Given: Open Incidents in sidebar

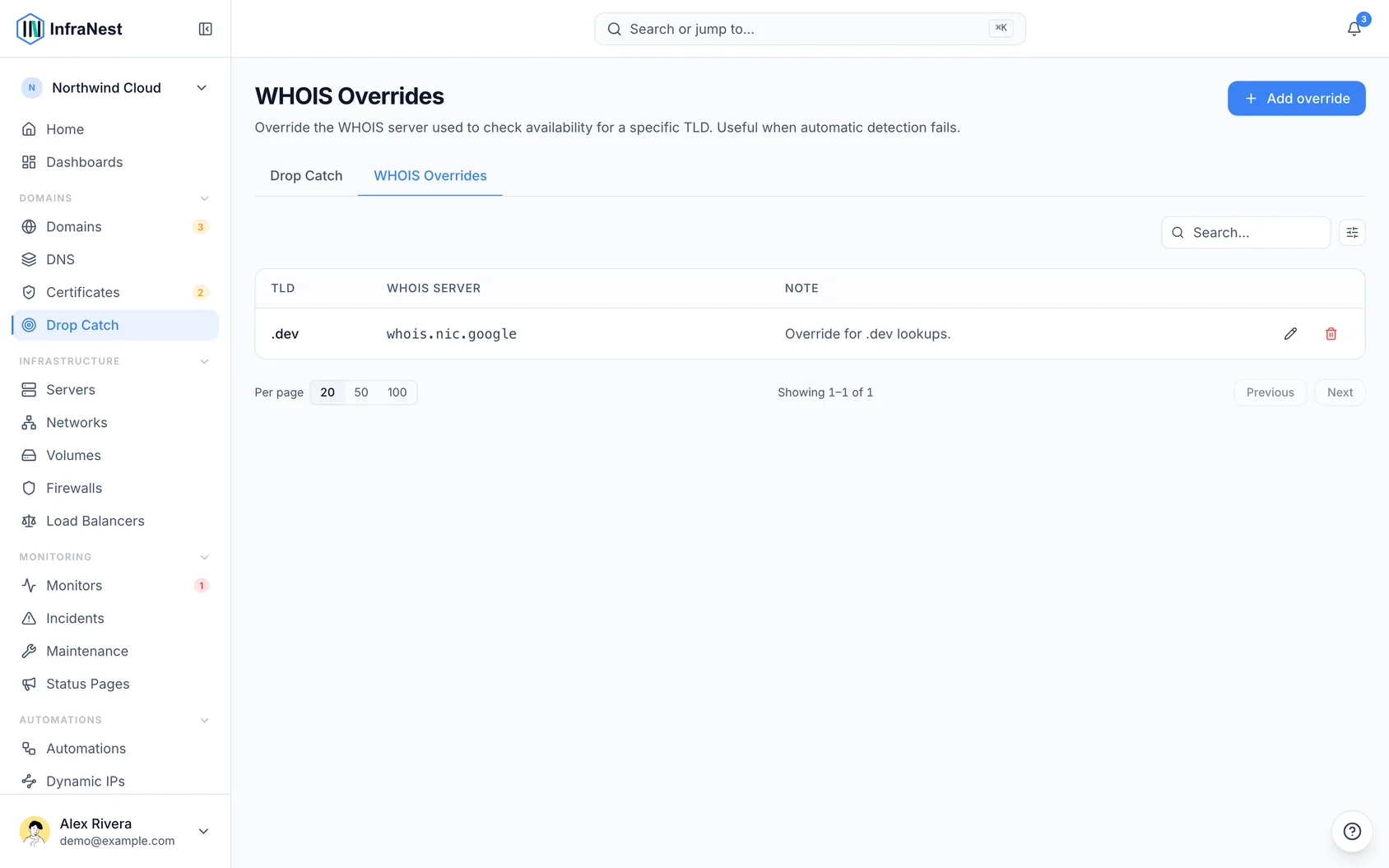Looking at the screenshot, I should (x=115, y=618).
